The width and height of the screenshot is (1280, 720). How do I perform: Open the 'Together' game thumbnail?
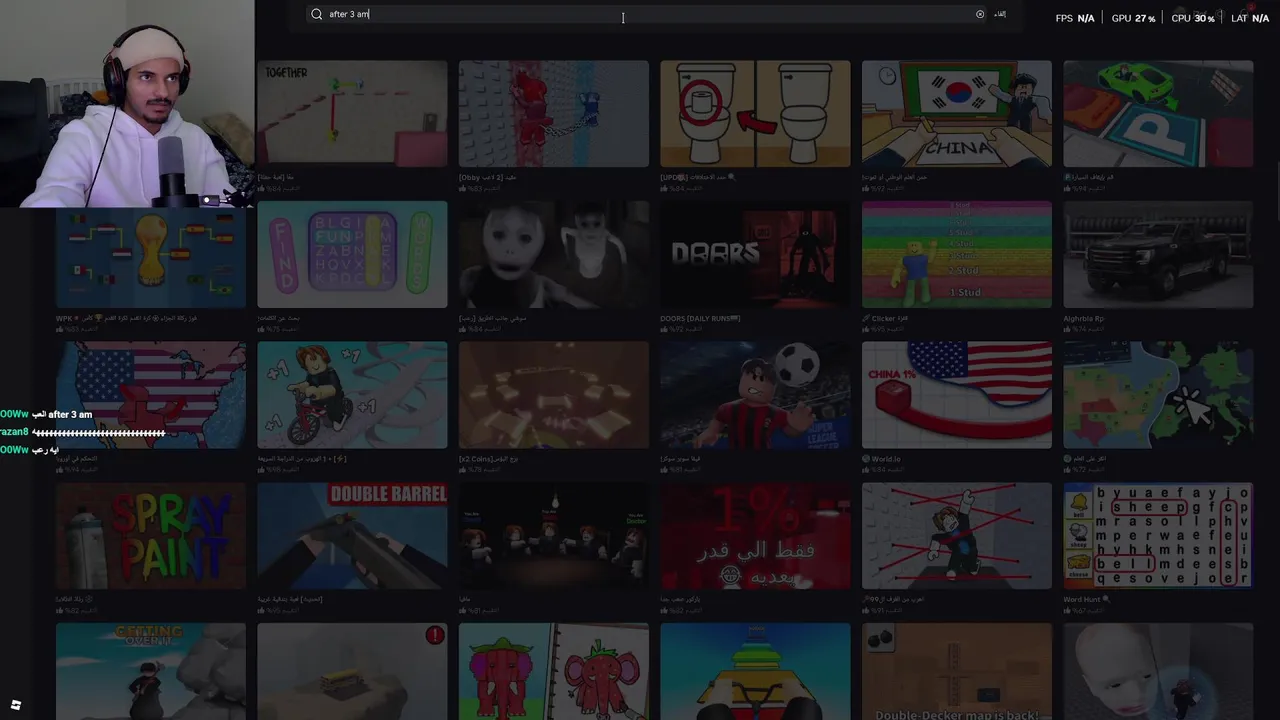(x=352, y=113)
